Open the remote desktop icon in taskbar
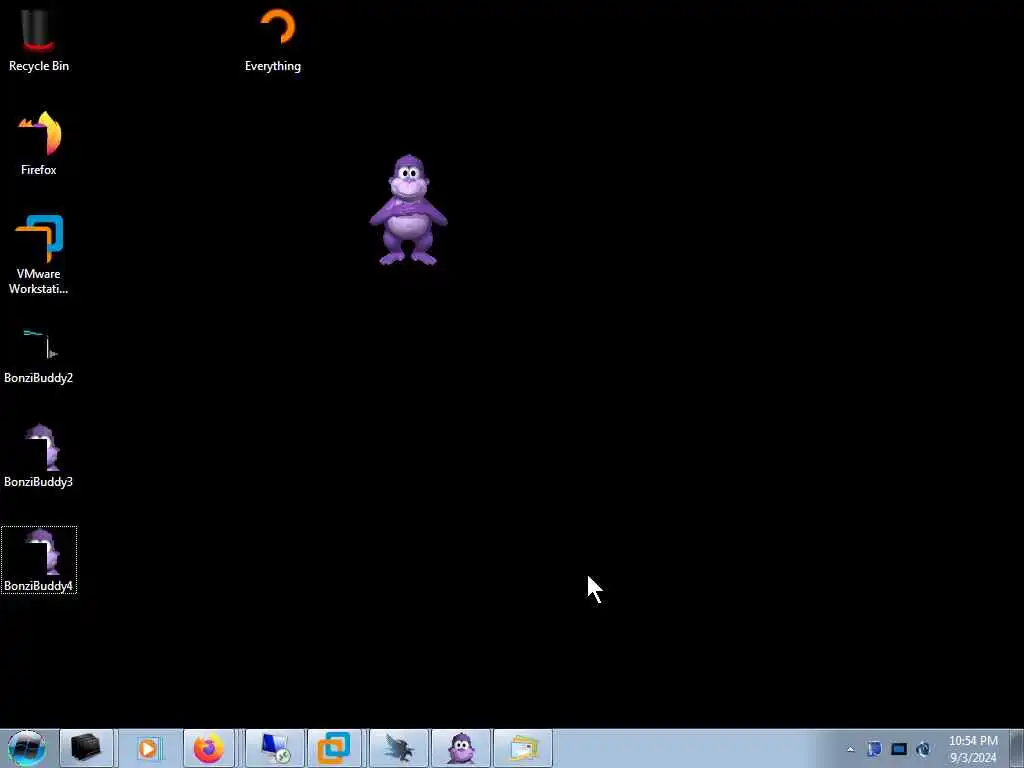This screenshot has height=768, width=1024. (x=274, y=748)
